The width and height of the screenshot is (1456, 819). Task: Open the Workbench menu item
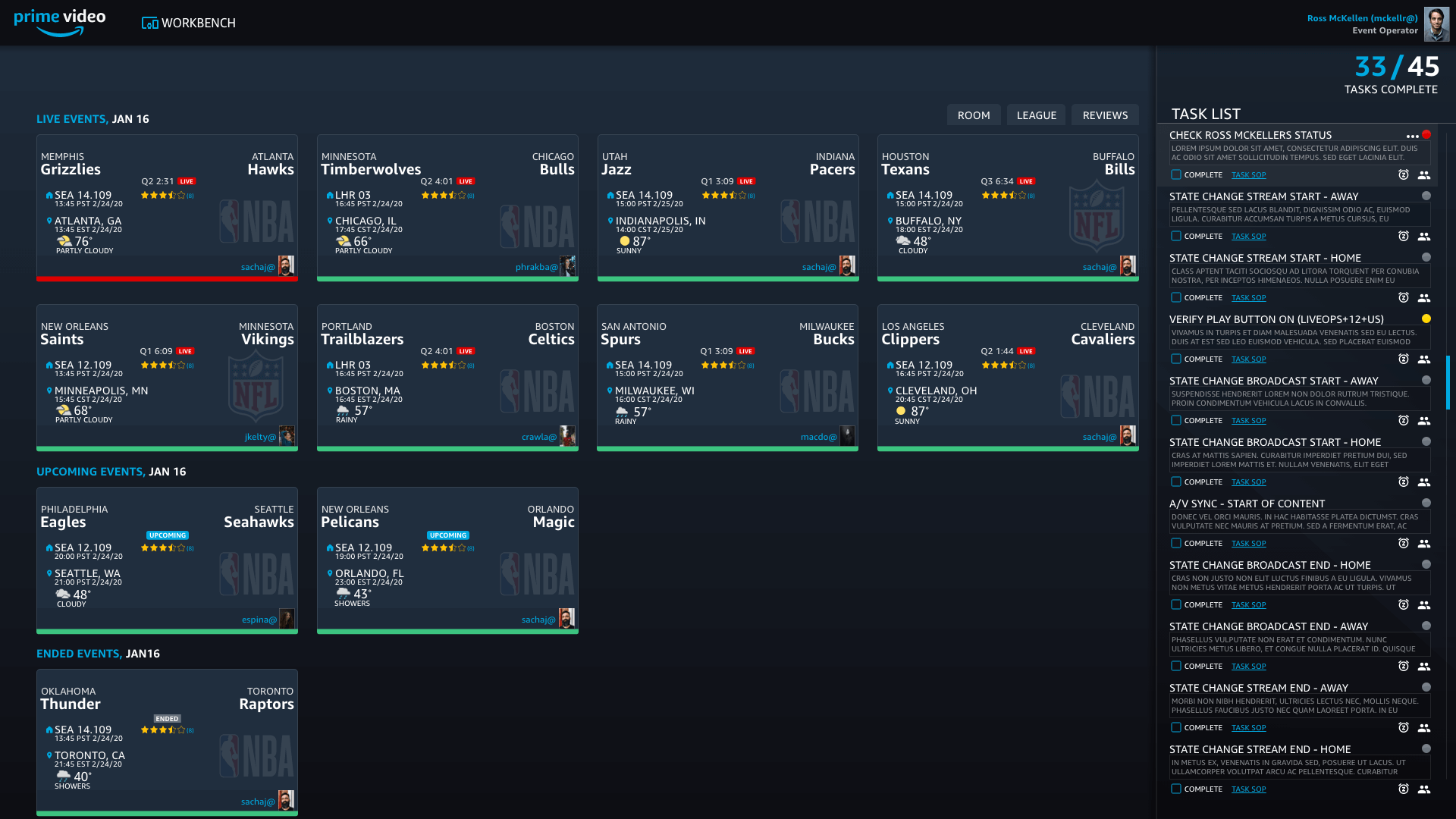click(x=189, y=24)
